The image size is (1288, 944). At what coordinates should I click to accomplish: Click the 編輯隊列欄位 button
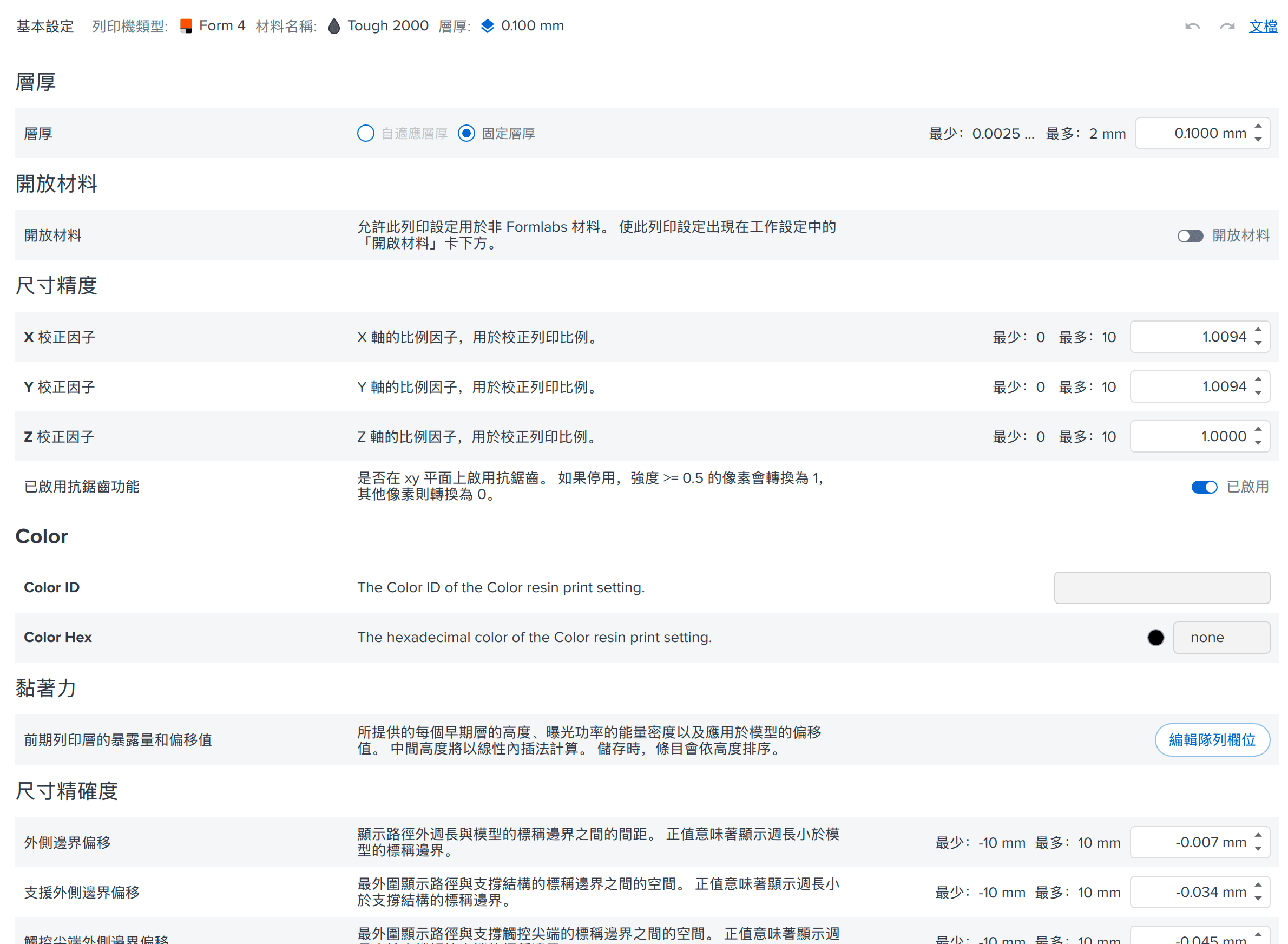click(1212, 740)
